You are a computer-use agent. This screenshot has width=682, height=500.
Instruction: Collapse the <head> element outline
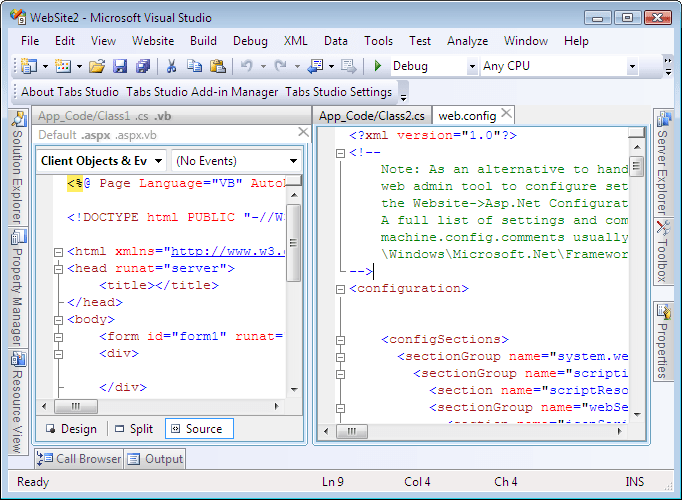[x=58, y=269]
